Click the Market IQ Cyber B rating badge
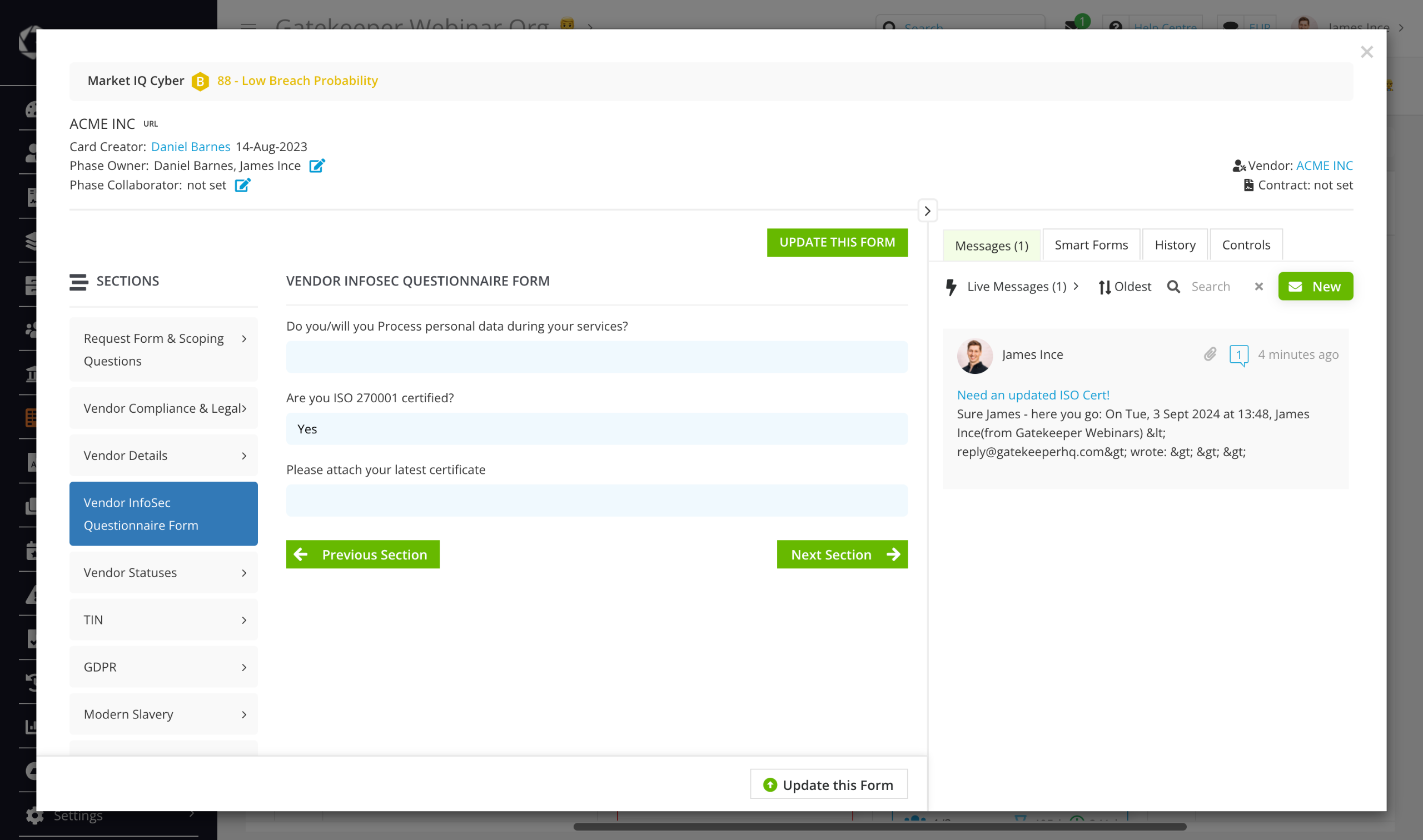1423x840 pixels. click(x=200, y=82)
